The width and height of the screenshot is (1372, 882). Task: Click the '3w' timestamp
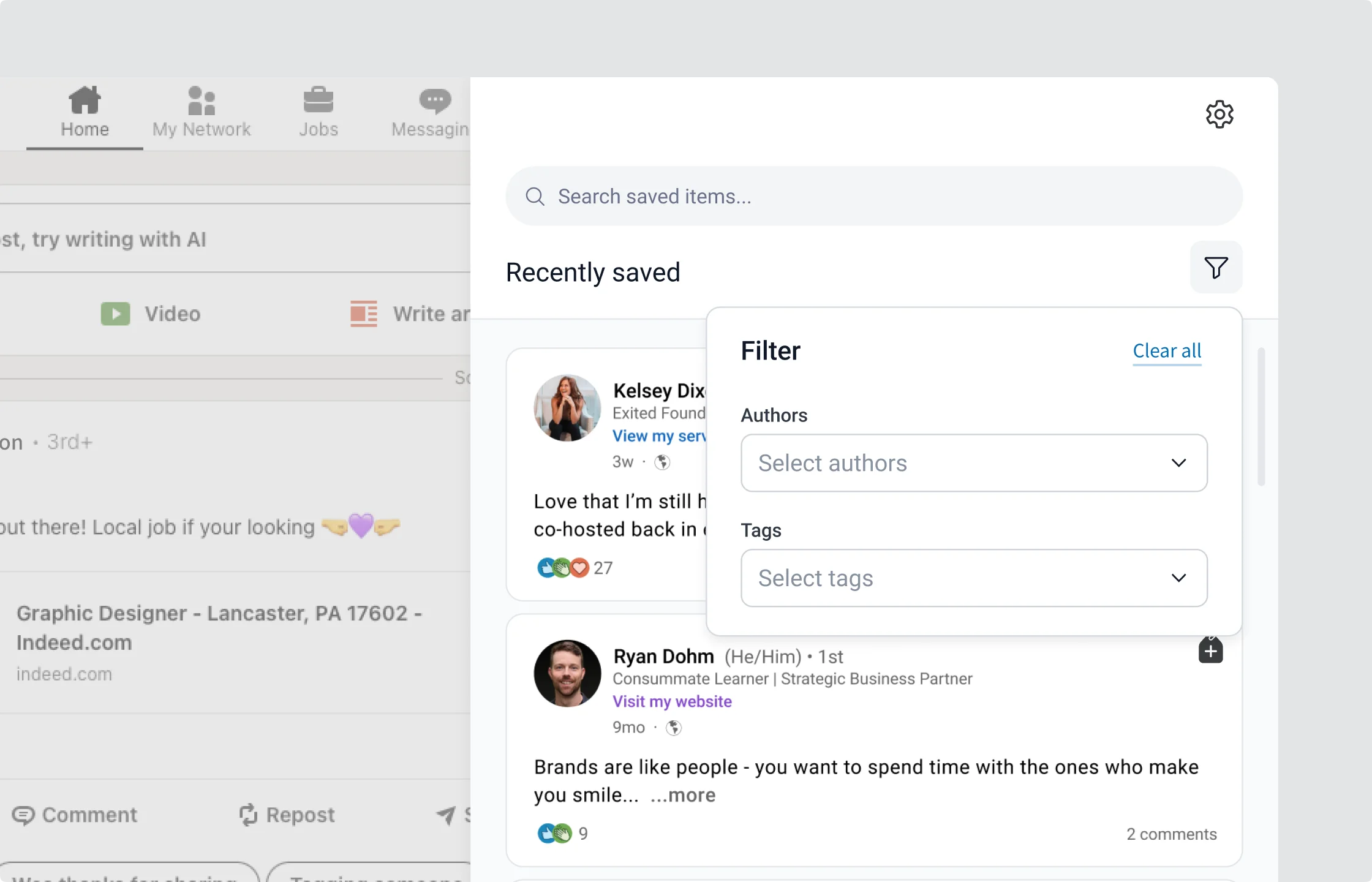[623, 462]
